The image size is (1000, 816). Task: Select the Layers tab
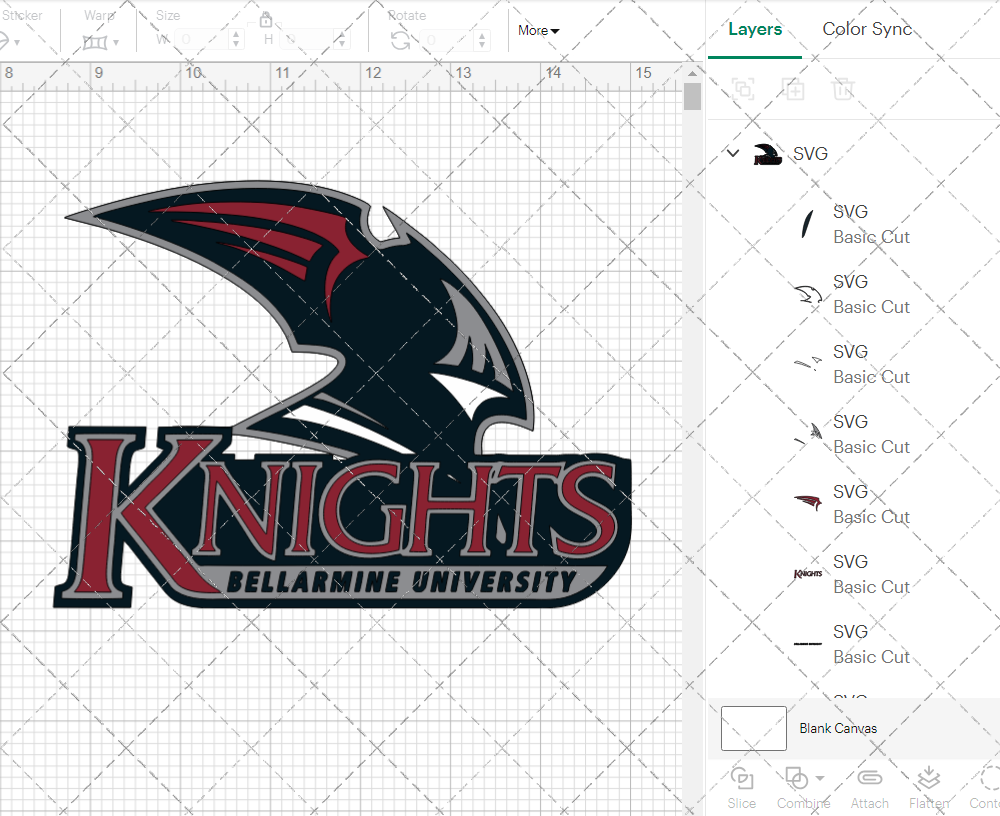coord(755,29)
